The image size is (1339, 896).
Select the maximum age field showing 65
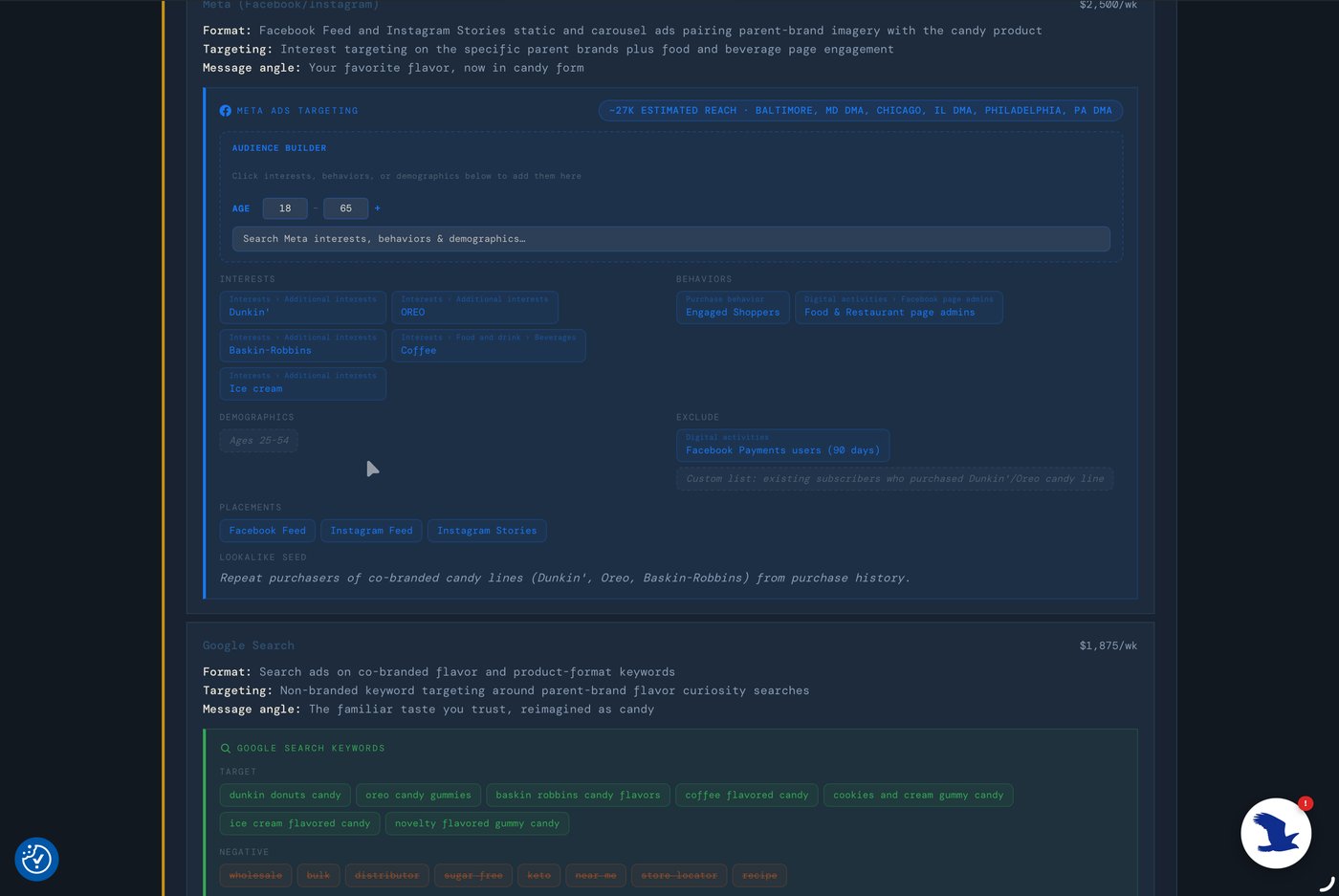(x=345, y=208)
